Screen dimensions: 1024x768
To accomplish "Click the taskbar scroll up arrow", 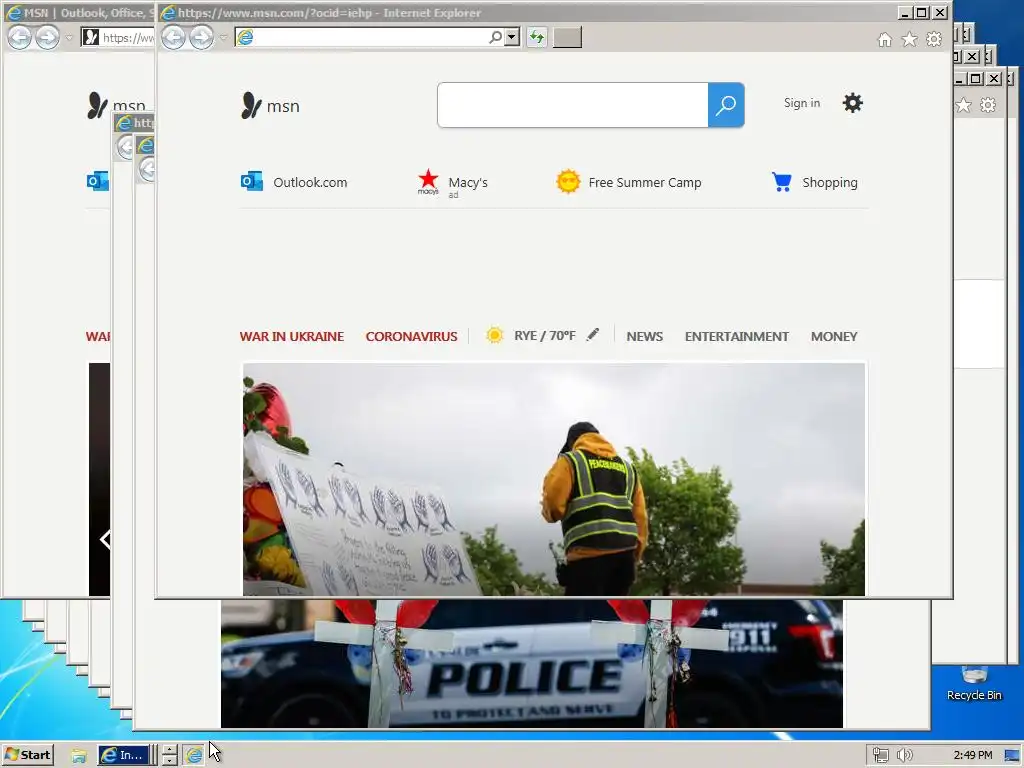I will 170,750.
